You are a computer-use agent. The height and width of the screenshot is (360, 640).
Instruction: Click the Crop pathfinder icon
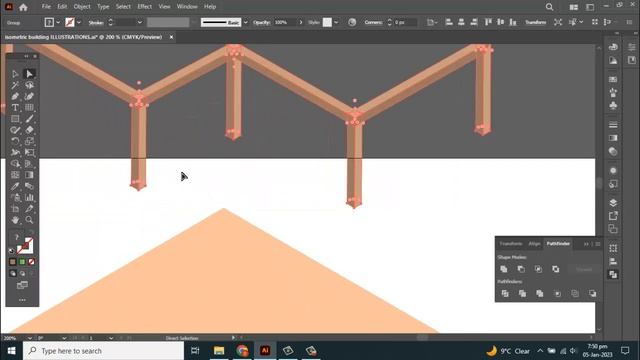557,293
